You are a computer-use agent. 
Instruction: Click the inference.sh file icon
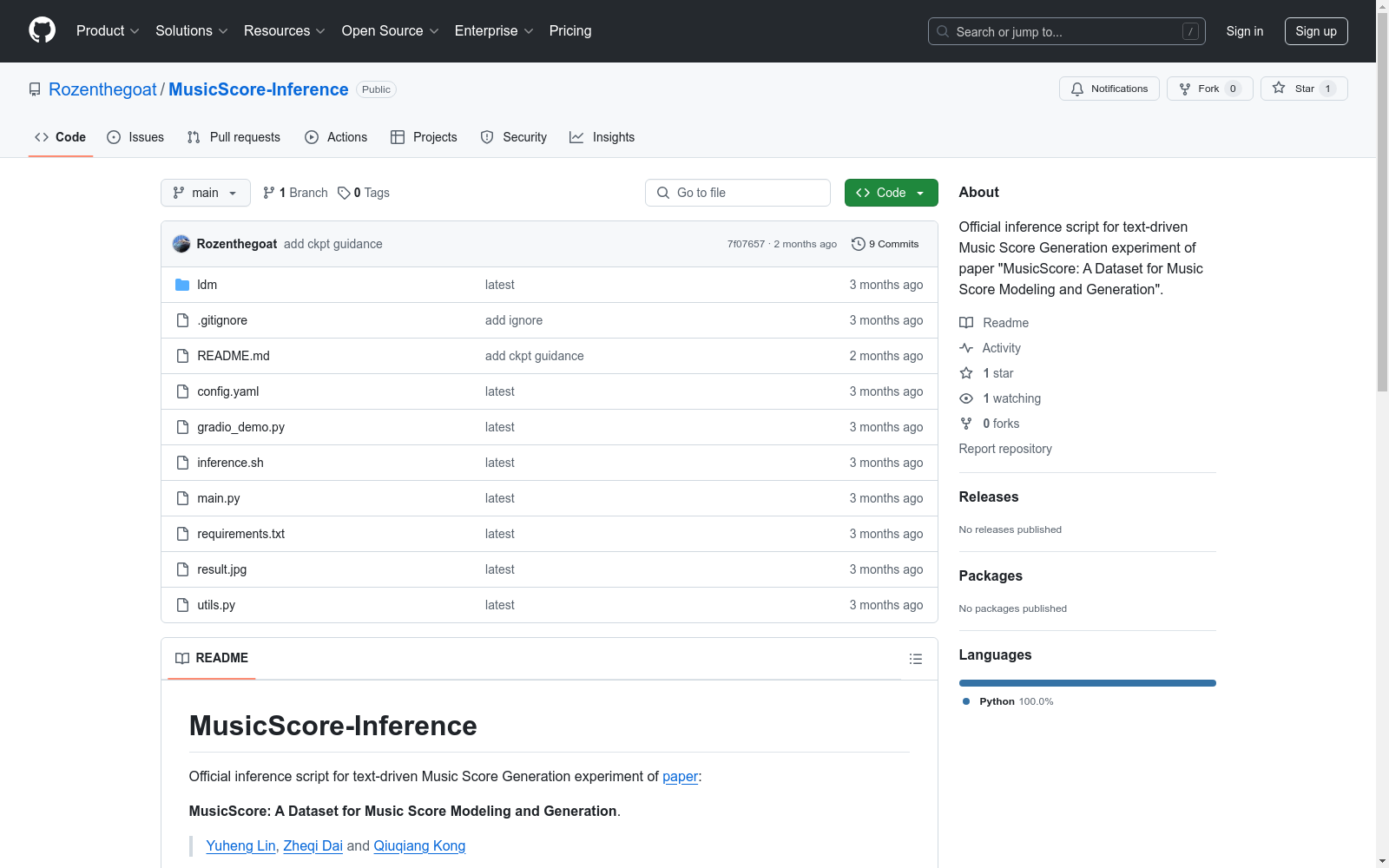[x=182, y=463]
